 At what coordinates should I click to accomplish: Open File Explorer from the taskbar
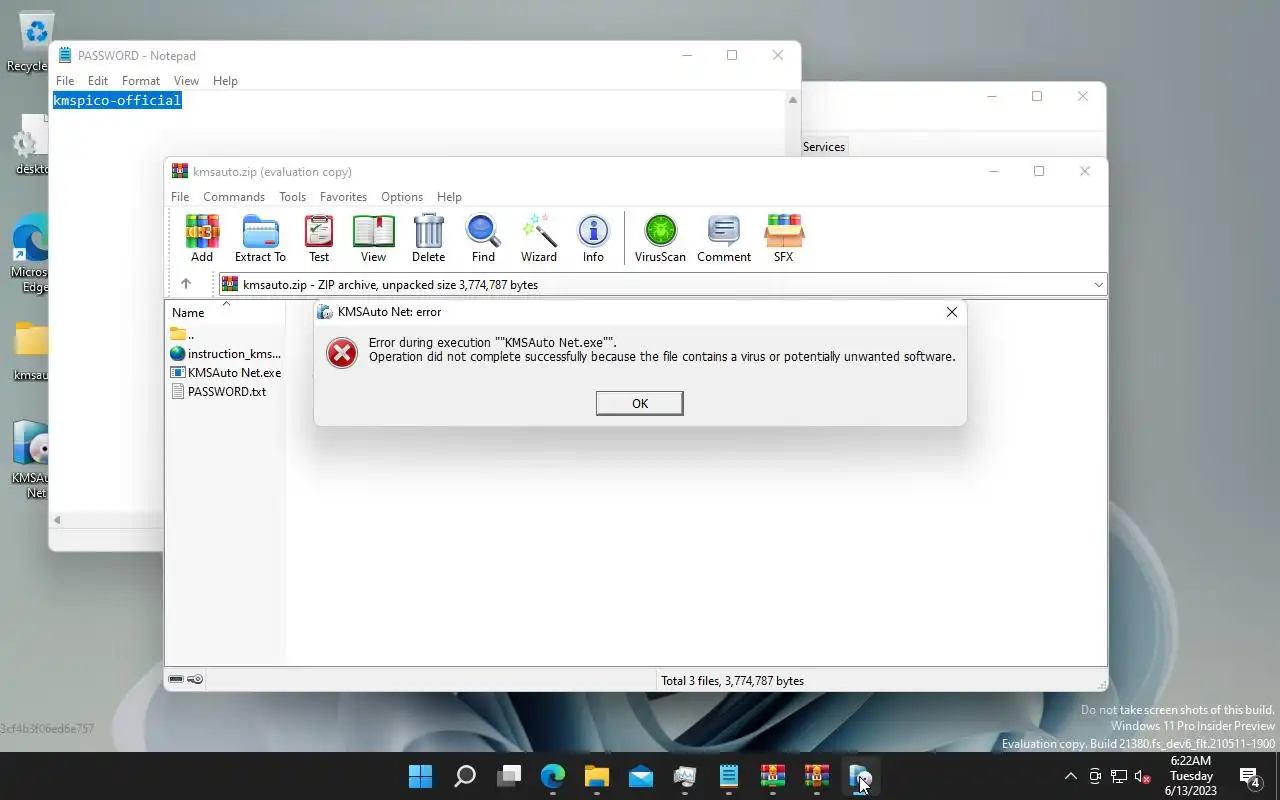[597, 776]
